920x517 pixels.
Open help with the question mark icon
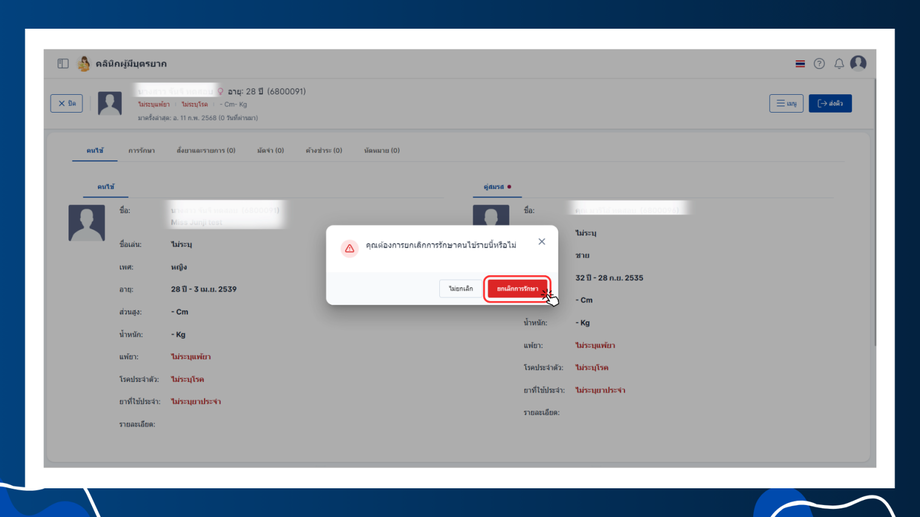pos(819,63)
